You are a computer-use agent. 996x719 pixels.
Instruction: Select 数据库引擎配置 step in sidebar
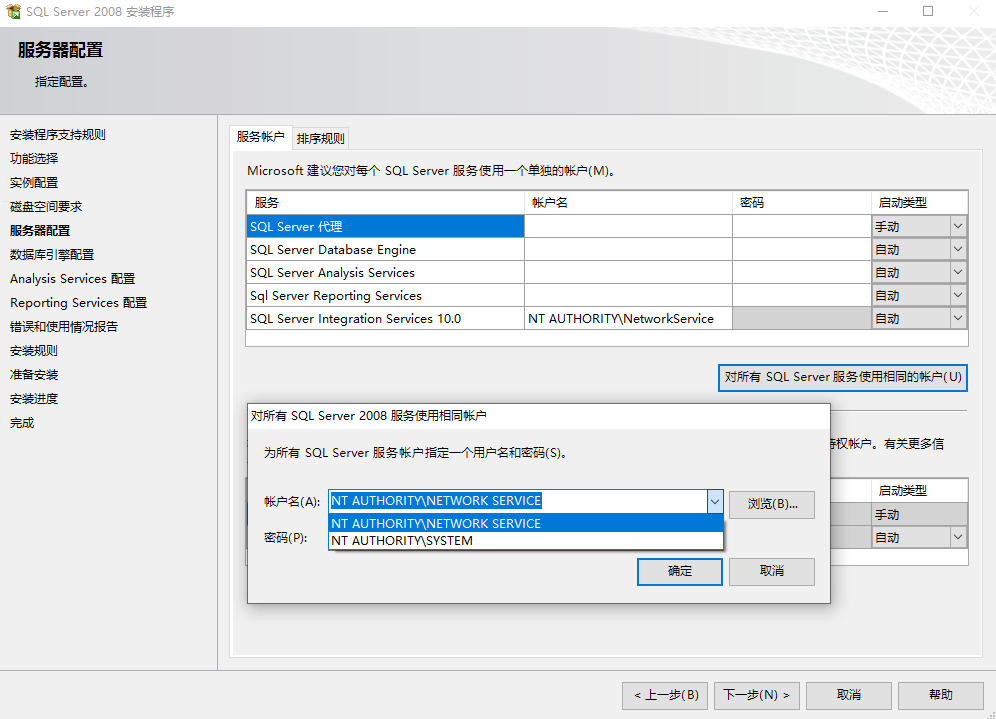(52, 255)
